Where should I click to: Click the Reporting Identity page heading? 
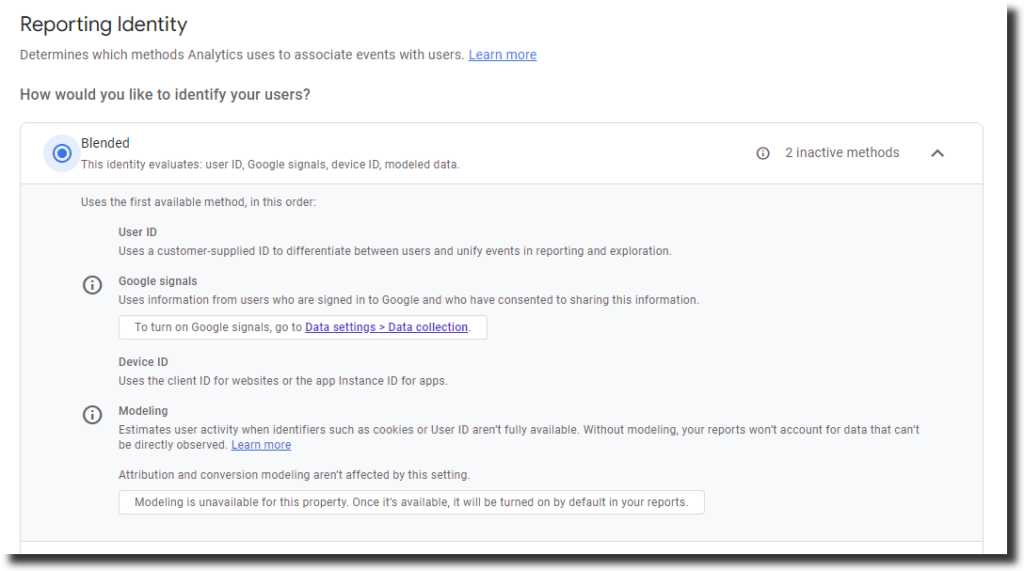[x=103, y=24]
